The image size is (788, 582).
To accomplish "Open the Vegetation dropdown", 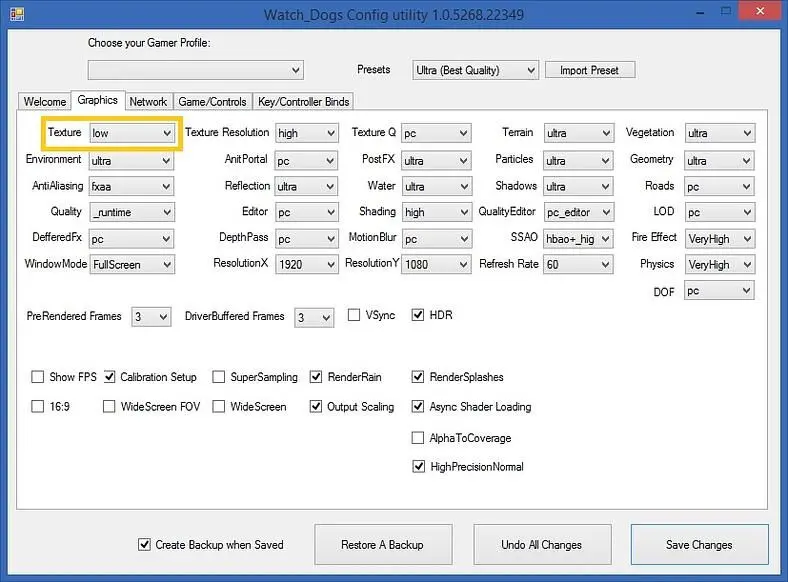I will pyautogui.click(x=720, y=133).
